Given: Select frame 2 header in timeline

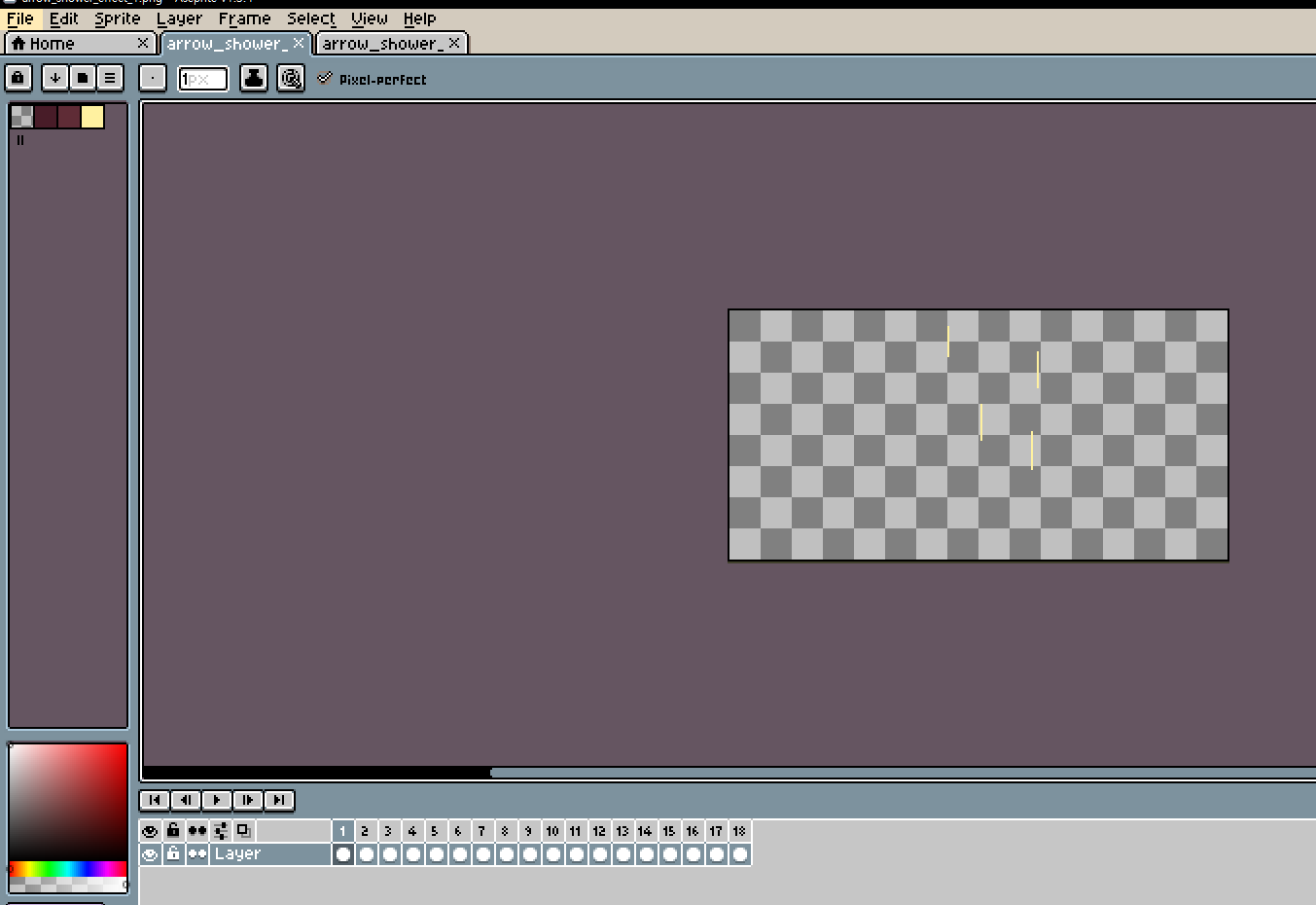Looking at the screenshot, I should point(366,831).
